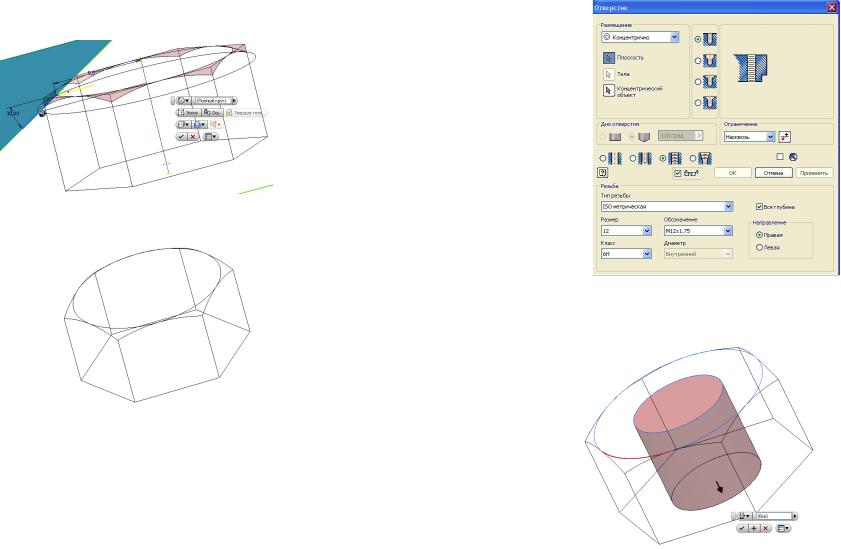Select the third hole type radio (spotface)
Image resolution: width=841 pixels, height=549 pixels.
coord(698,81)
